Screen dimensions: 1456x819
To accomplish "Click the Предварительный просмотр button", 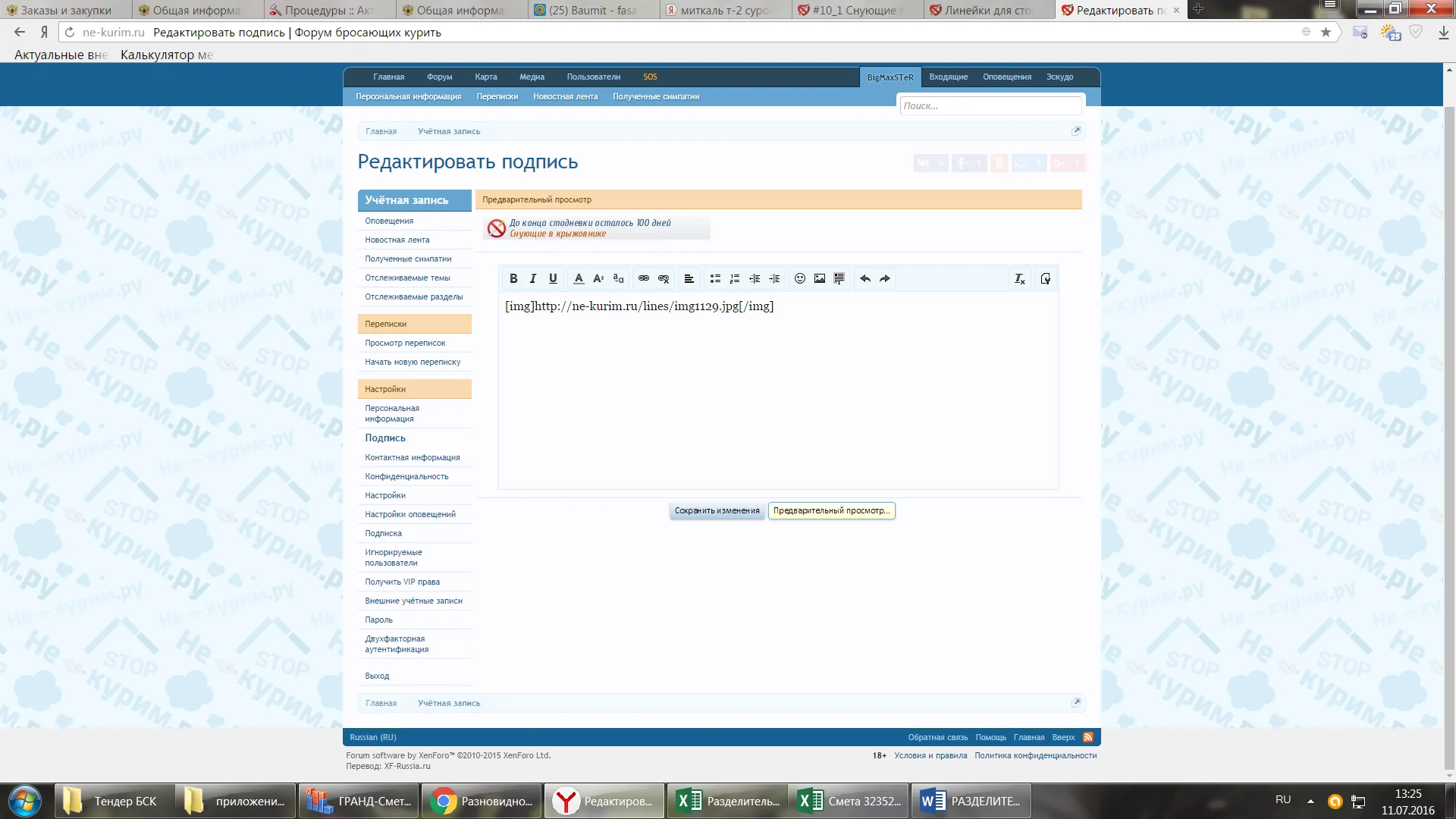I will pyautogui.click(x=831, y=511).
